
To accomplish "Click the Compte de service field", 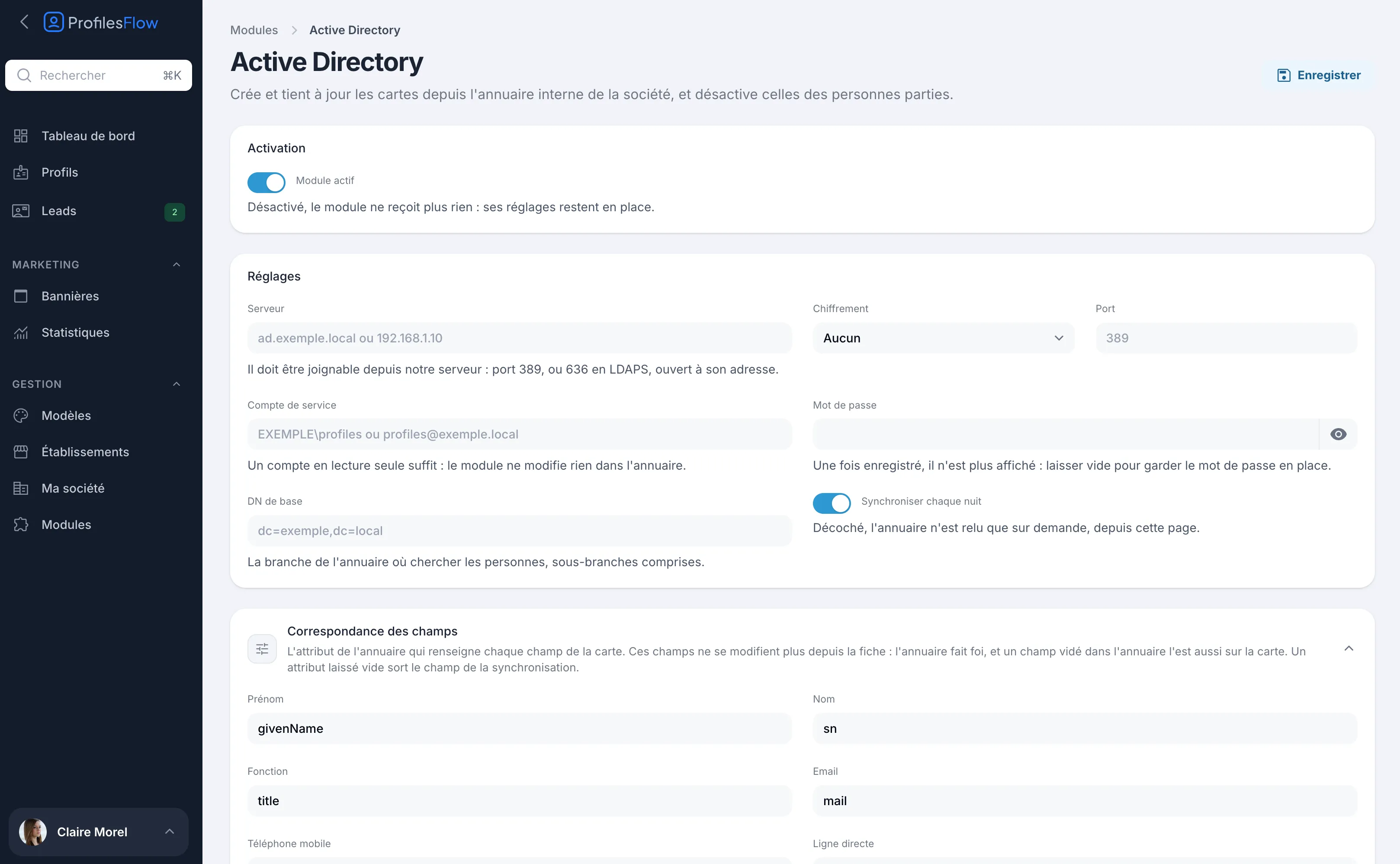I will coord(520,434).
